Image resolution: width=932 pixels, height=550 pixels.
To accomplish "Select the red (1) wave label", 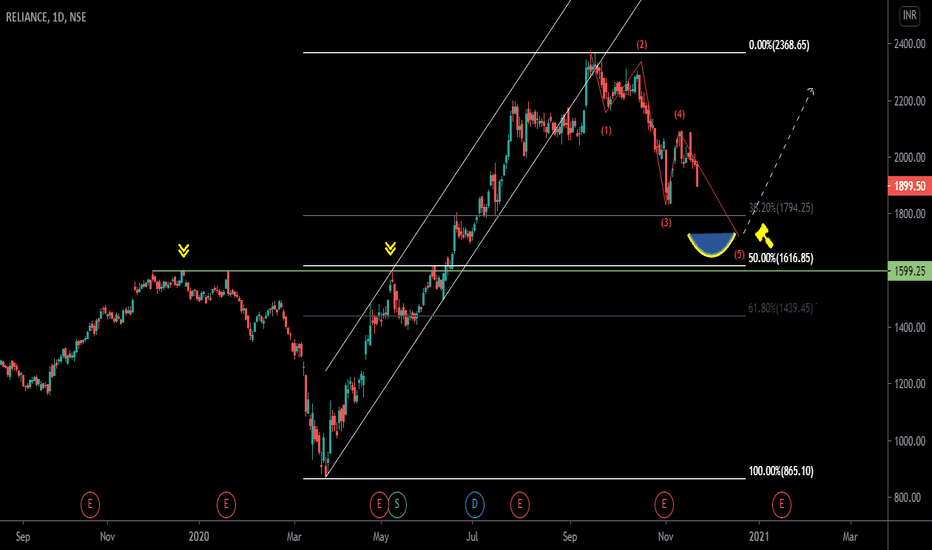I will click(606, 130).
